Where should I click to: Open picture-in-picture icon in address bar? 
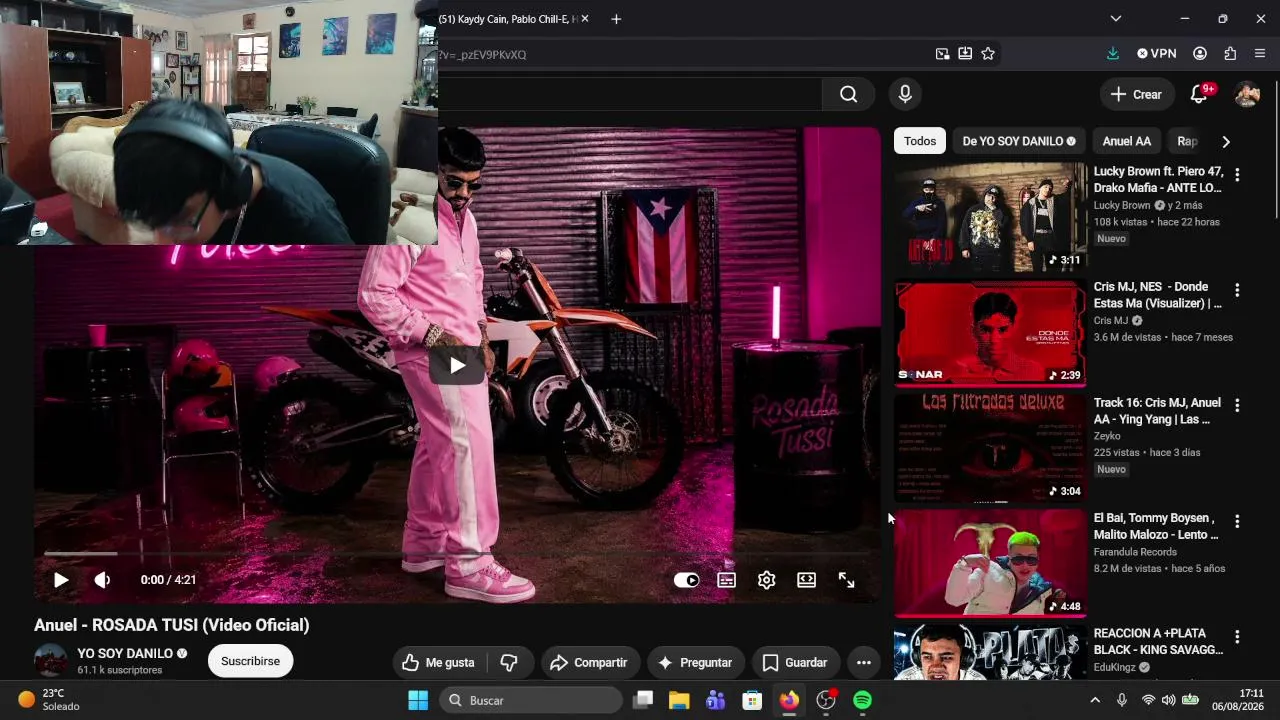coord(942,54)
